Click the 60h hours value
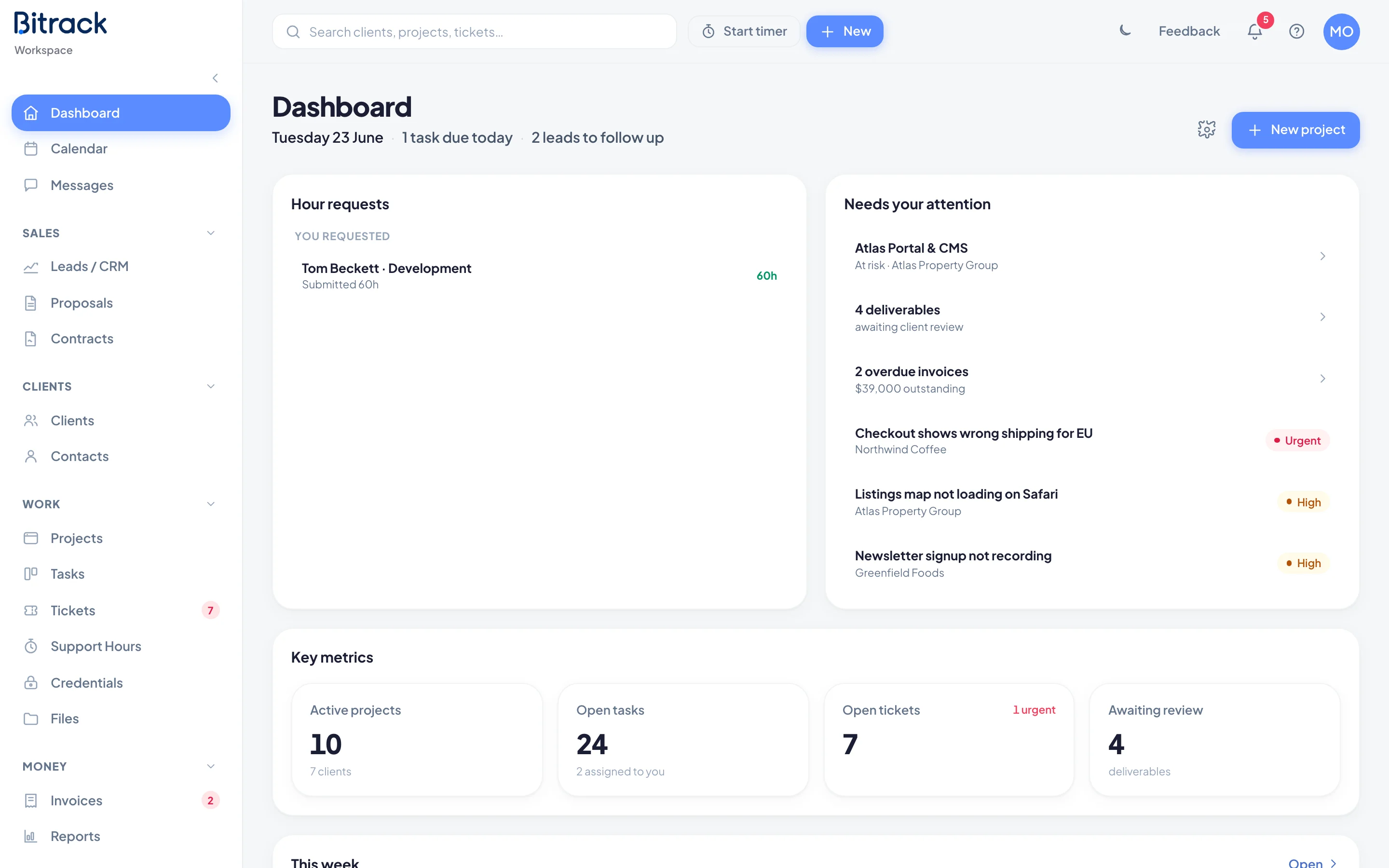This screenshot has height=868, width=1389. tap(766, 275)
